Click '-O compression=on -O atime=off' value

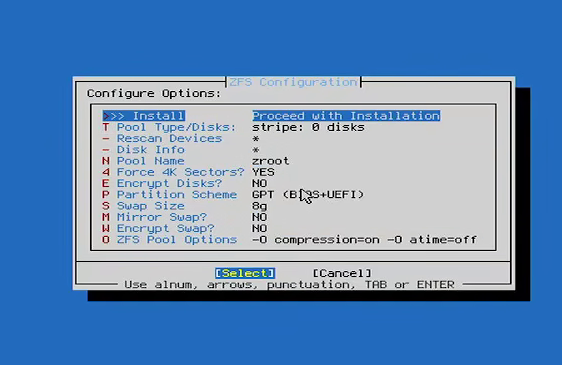[365, 240]
